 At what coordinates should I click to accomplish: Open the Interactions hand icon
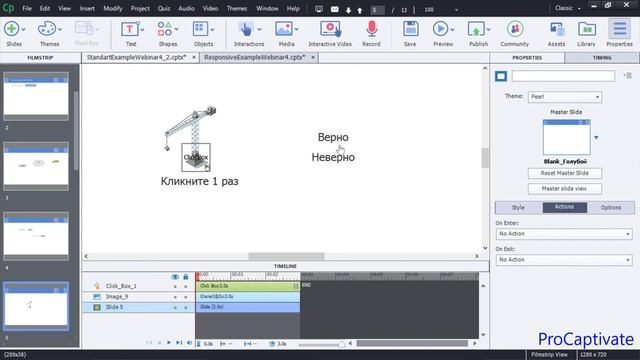(246, 29)
